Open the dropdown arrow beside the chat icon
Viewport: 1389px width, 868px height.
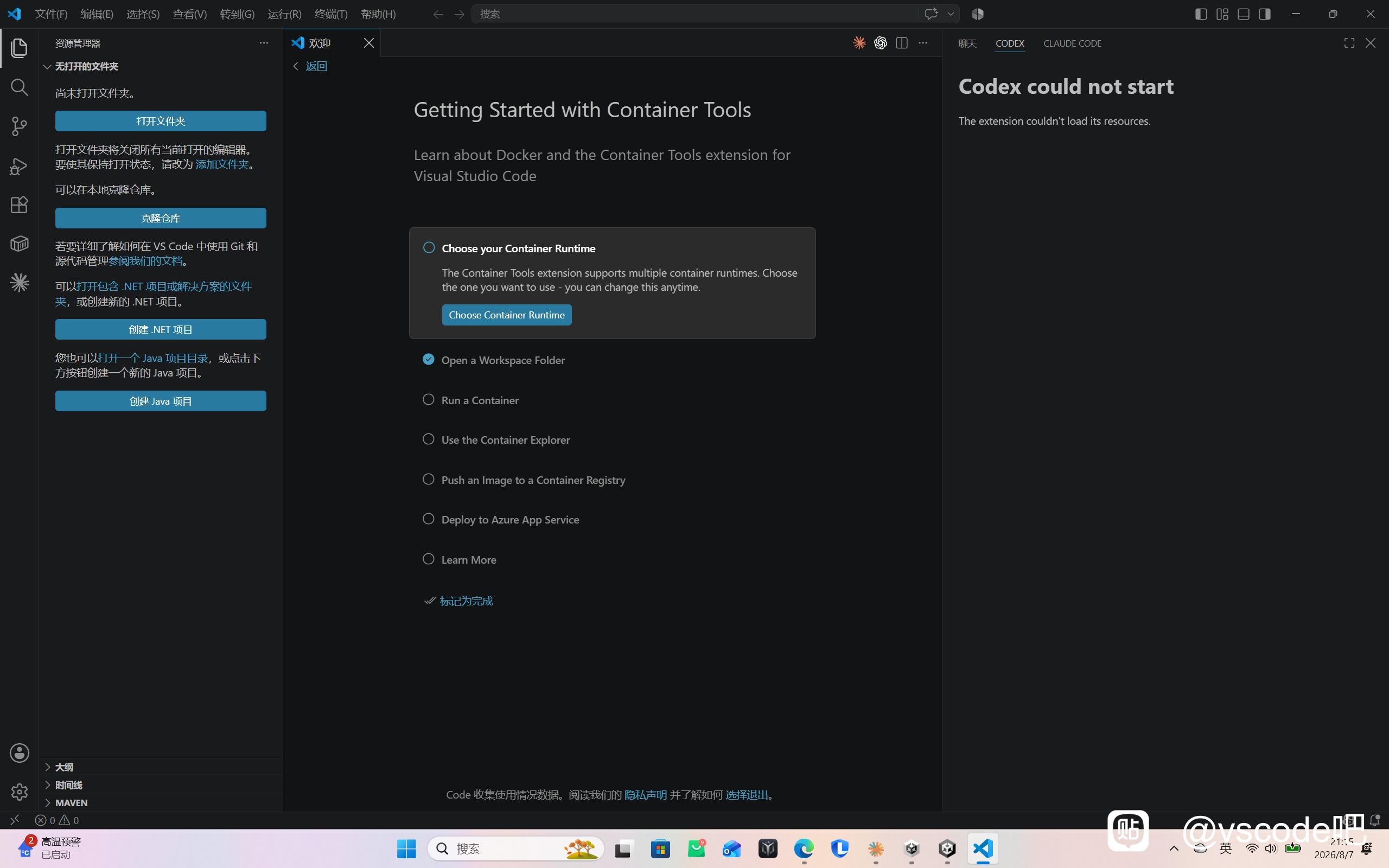pos(951,14)
